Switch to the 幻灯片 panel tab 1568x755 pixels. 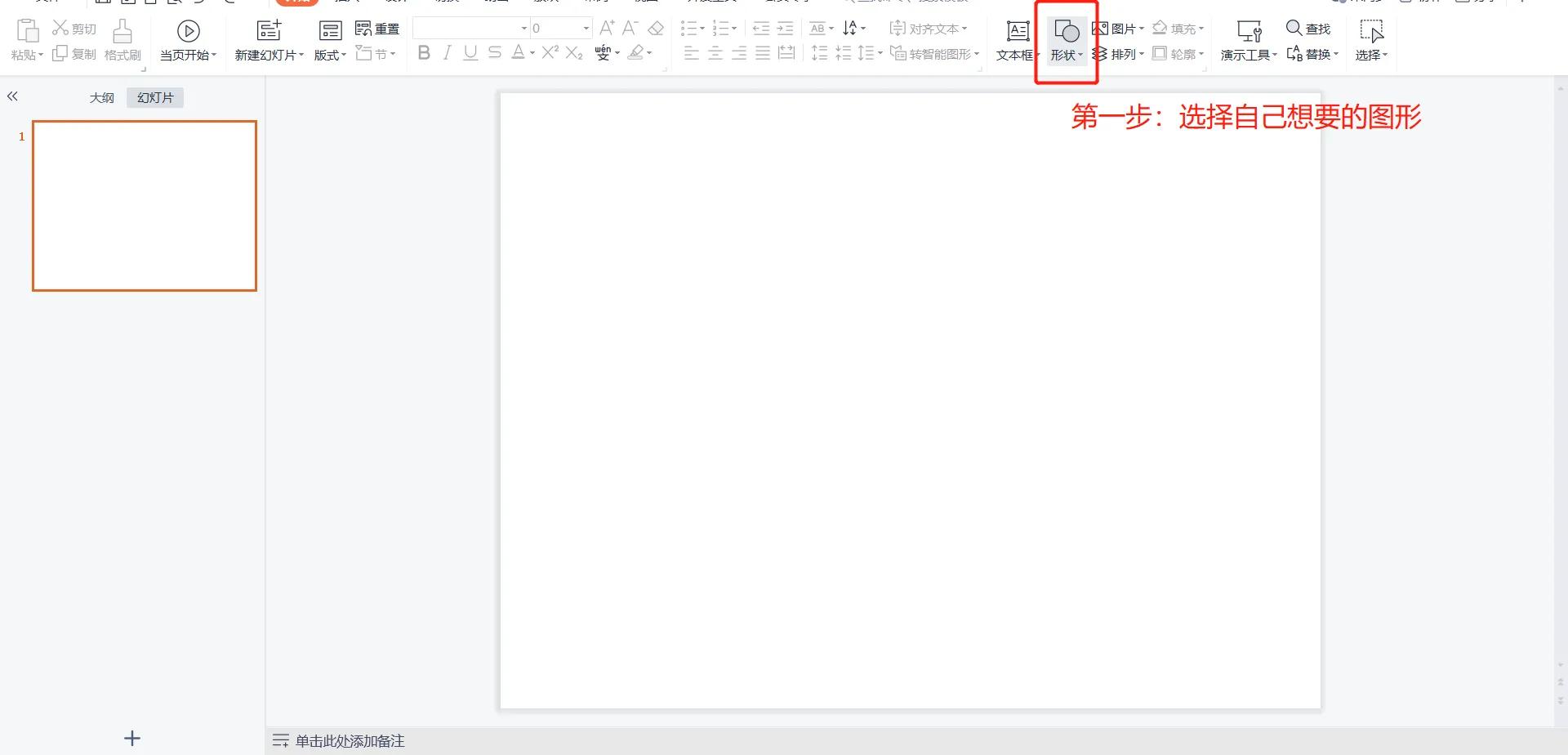tap(154, 96)
